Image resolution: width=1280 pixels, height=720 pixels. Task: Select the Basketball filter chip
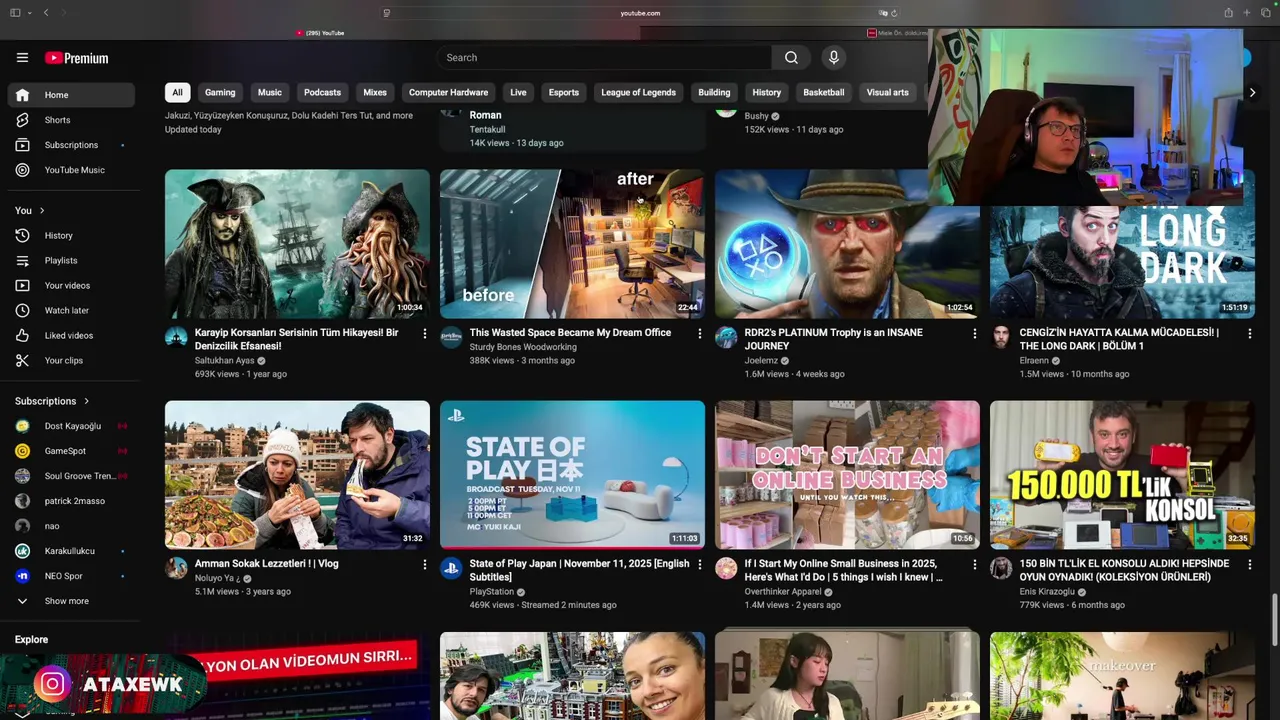tap(824, 93)
